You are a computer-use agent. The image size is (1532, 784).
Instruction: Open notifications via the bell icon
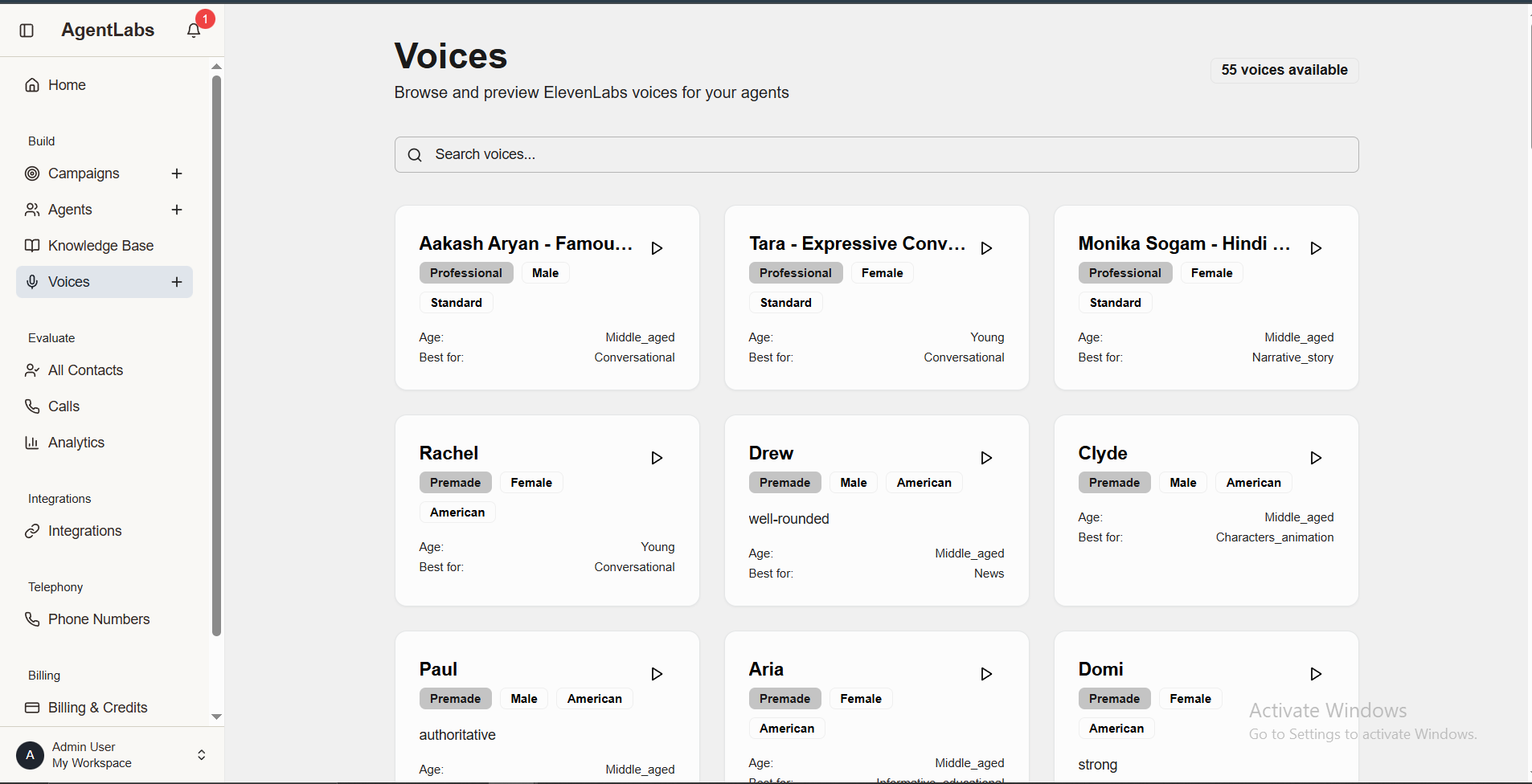[193, 30]
